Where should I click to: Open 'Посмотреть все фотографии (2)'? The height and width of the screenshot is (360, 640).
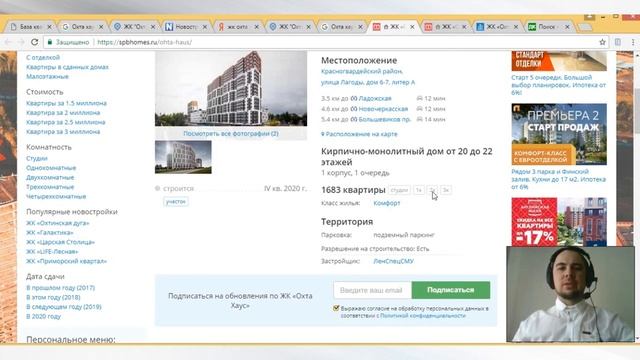(x=231, y=133)
